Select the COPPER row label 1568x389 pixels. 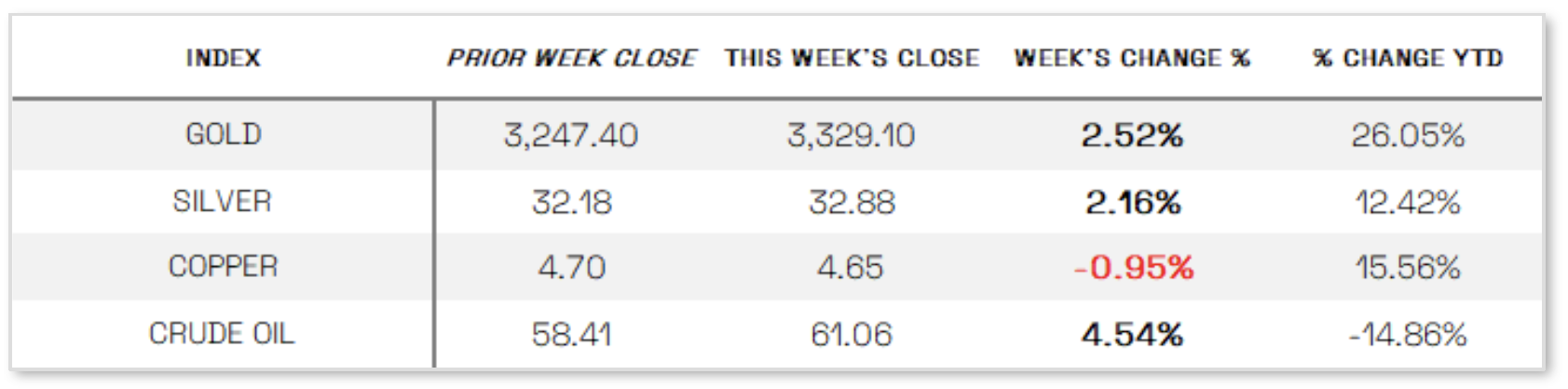(223, 267)
